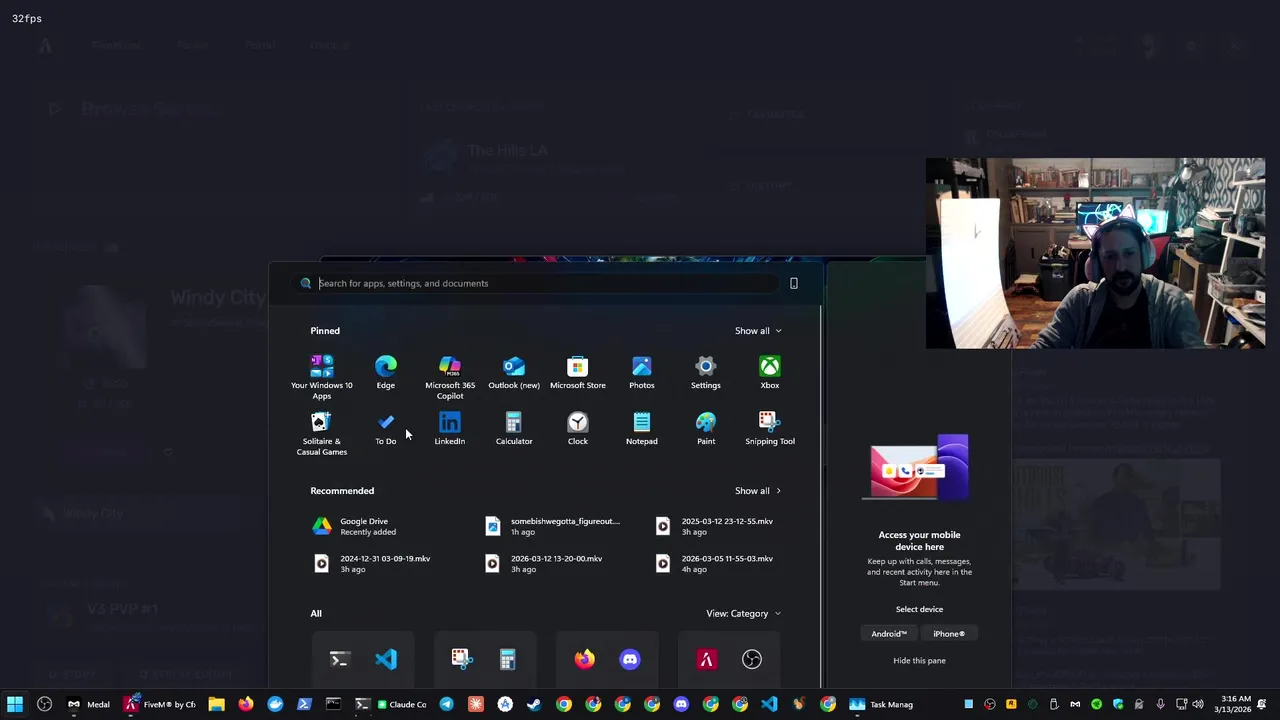The width and height of the screenshot is (1280, 720).
Task: Open 2024-12-31 03-09-19.mkv file
Action: pos(372,564)
